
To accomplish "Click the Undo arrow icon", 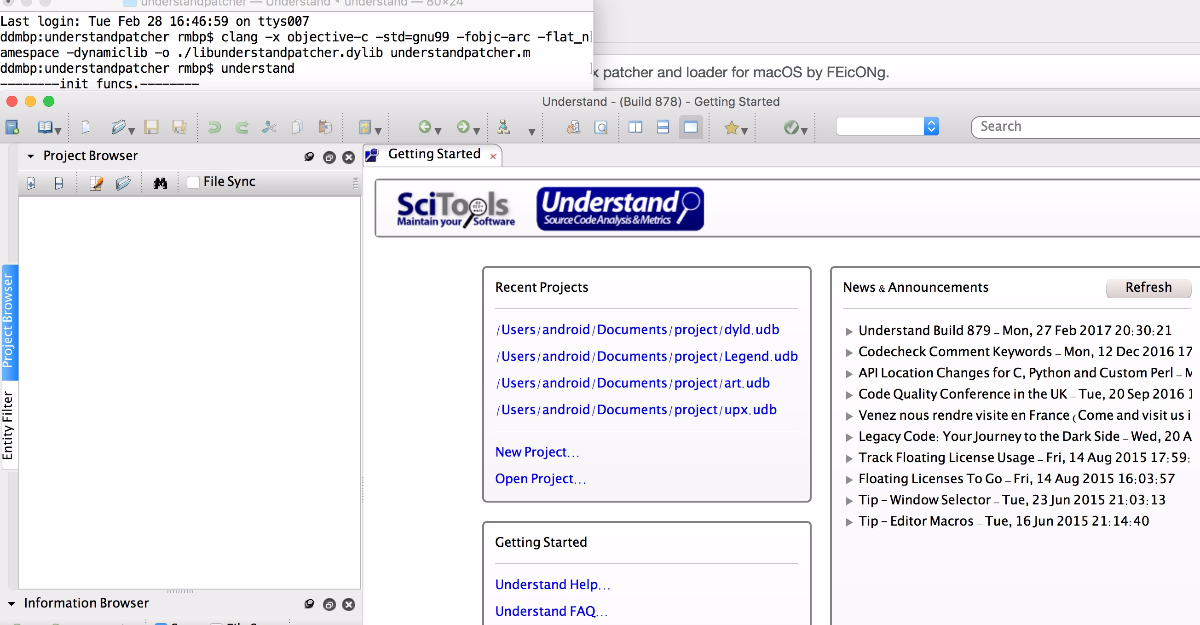I will coord(214,127).
